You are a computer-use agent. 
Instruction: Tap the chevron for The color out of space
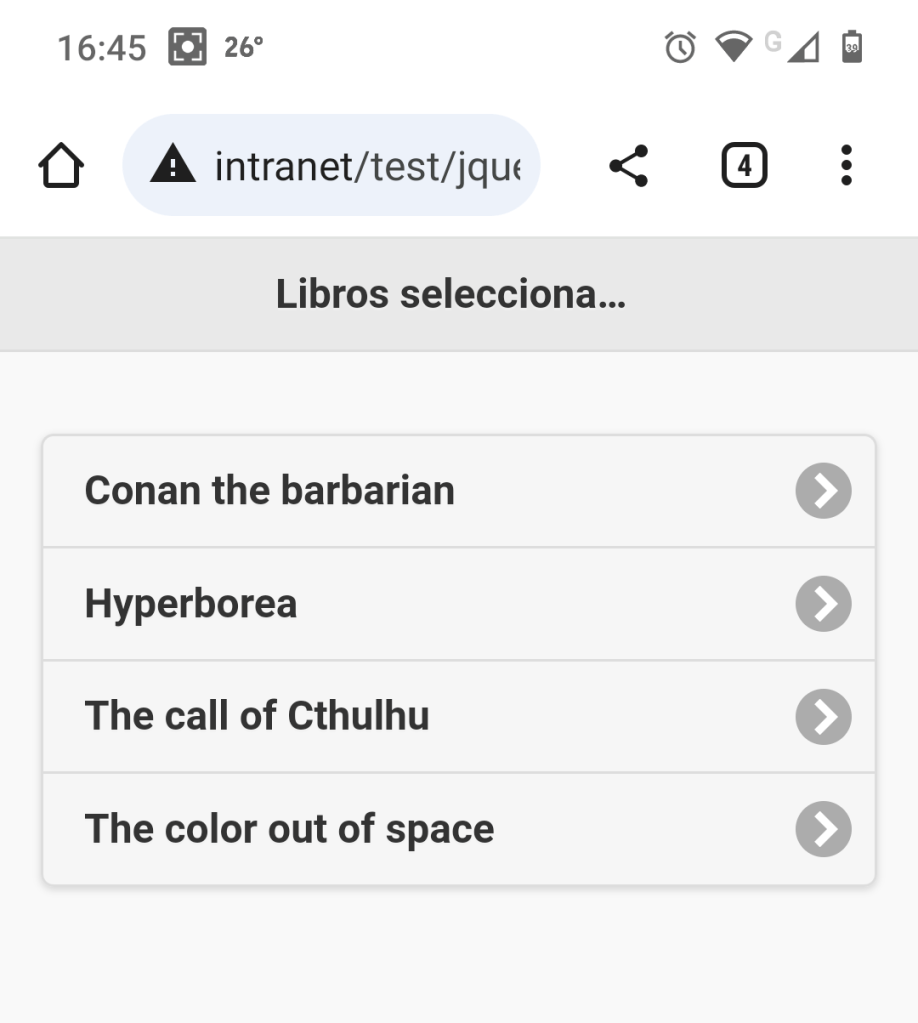click(x=823, y=830)
